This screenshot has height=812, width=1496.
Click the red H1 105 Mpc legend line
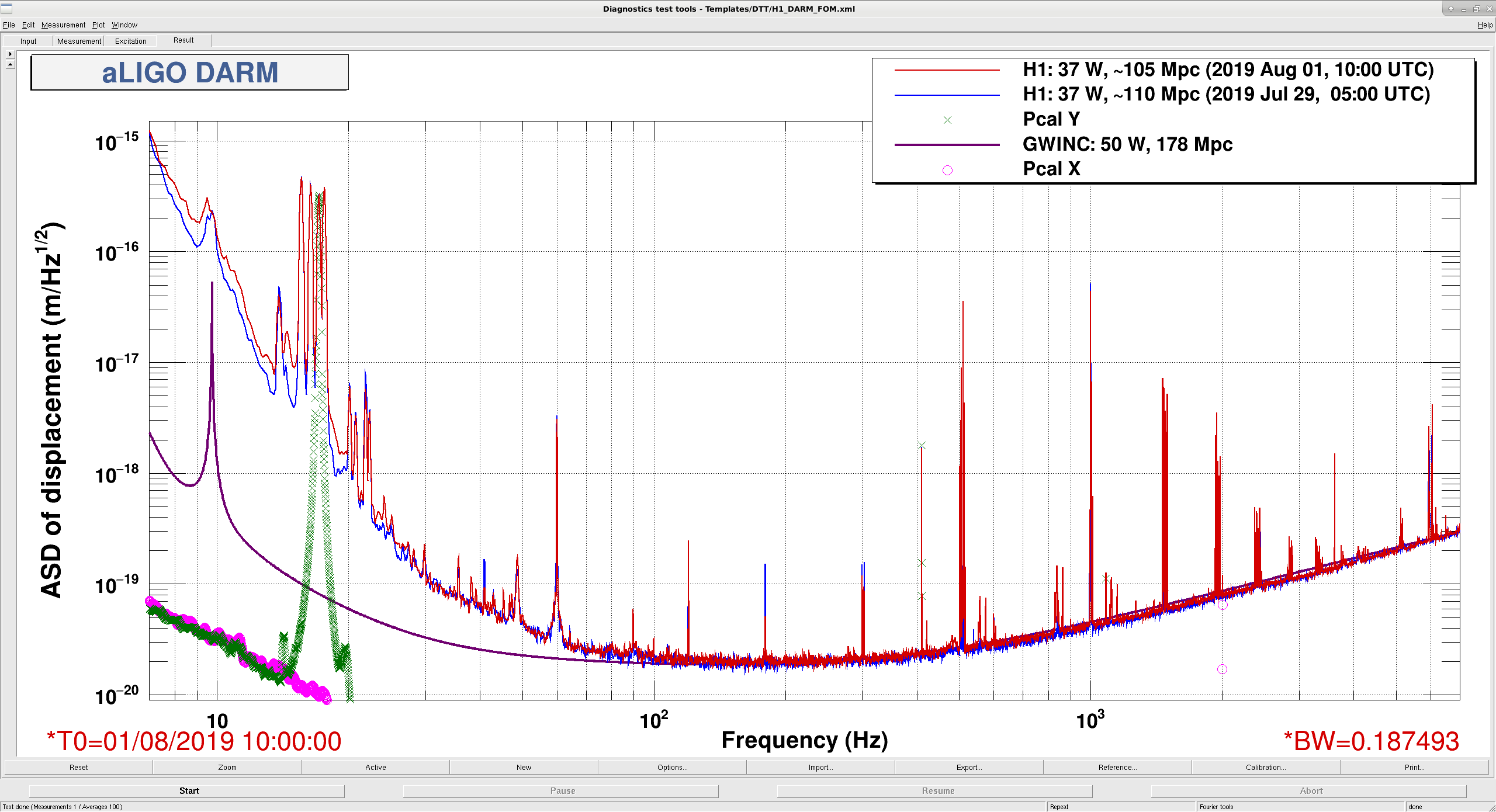coord(947,70)
